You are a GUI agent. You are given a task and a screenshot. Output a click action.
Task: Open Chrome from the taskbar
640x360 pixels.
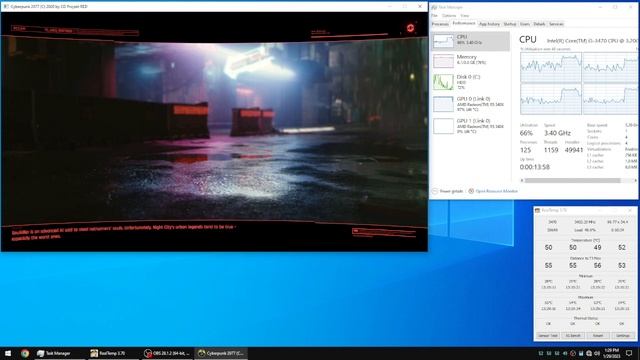(x=25, y=353)
